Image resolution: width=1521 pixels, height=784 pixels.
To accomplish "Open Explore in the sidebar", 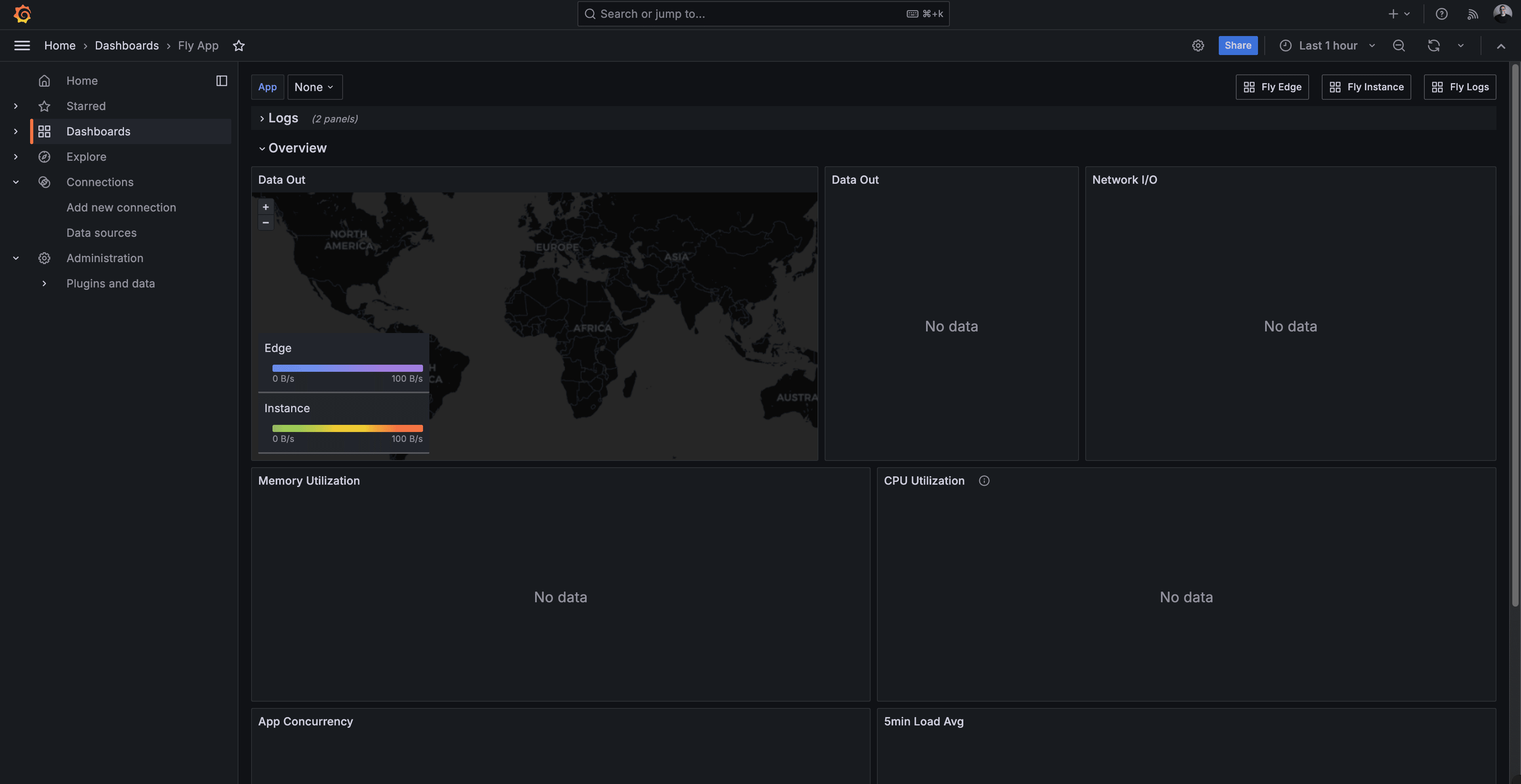I will (86, 156).
